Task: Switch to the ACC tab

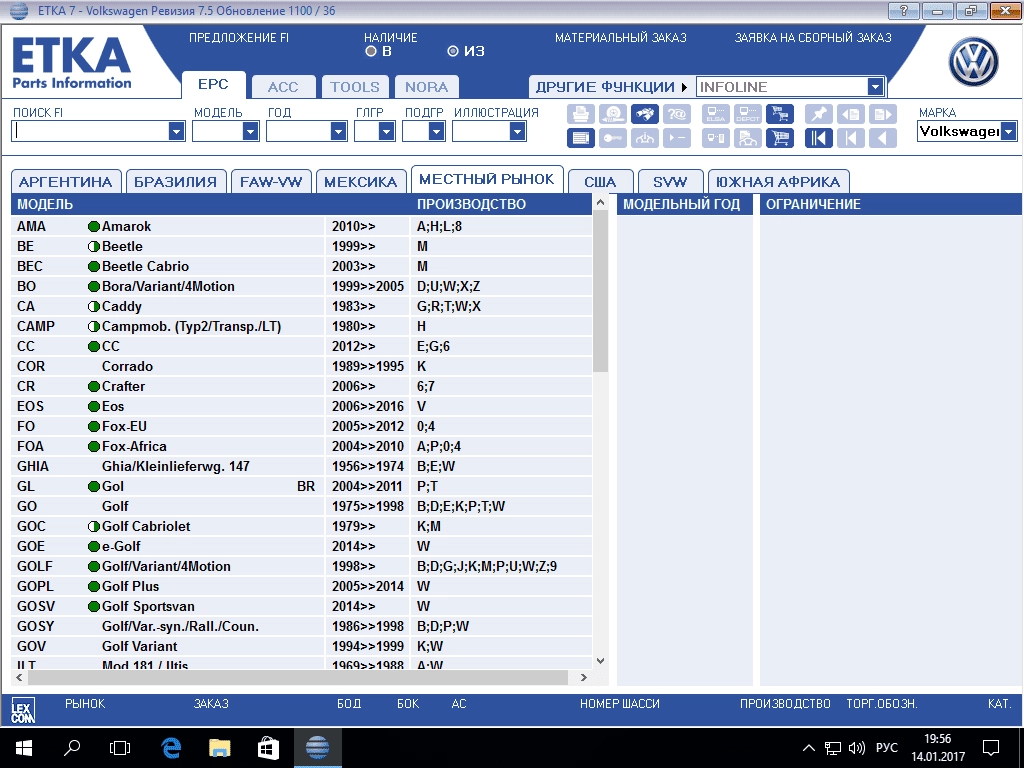Action: (x=283, y=87)
